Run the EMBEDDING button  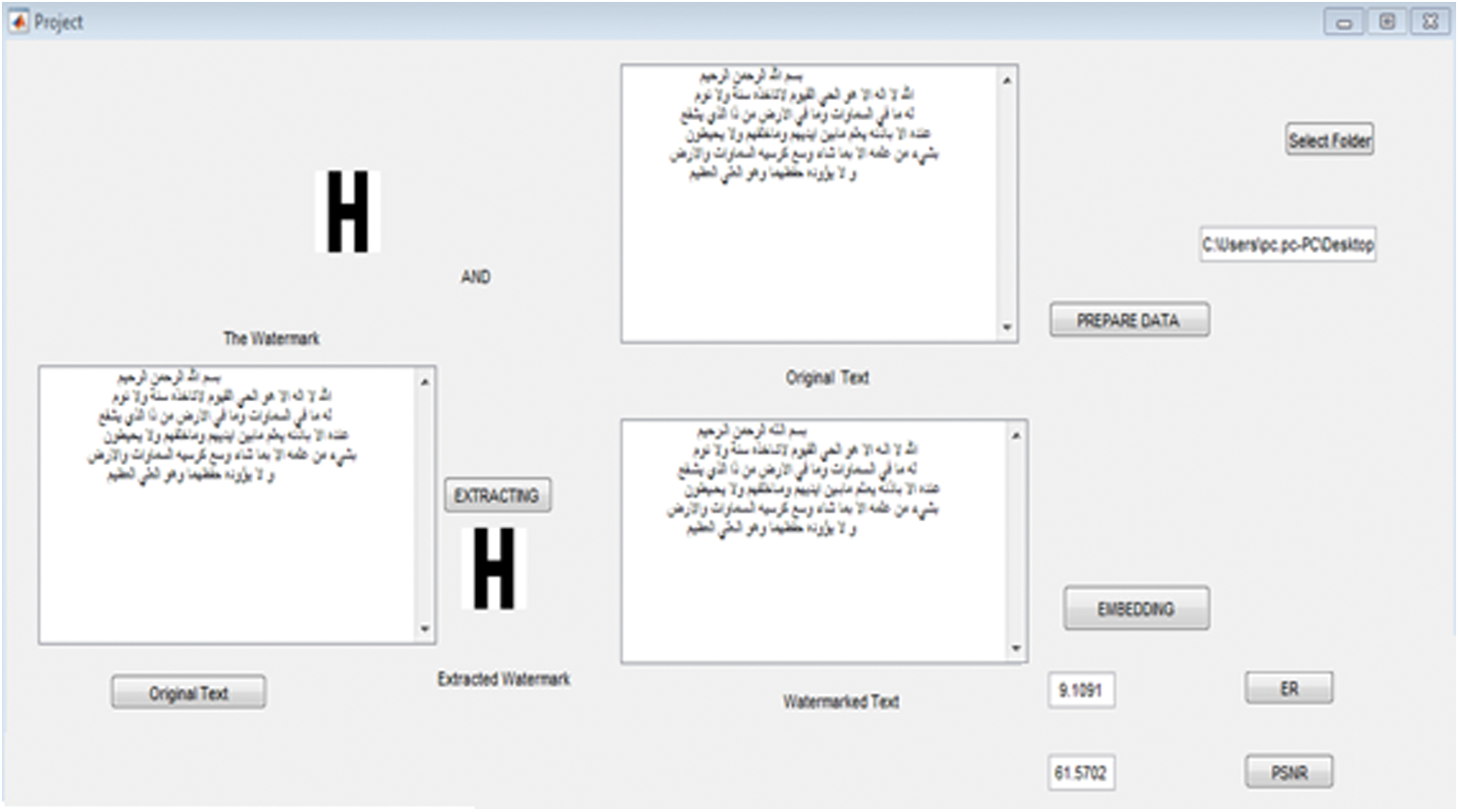(1136, 609)
